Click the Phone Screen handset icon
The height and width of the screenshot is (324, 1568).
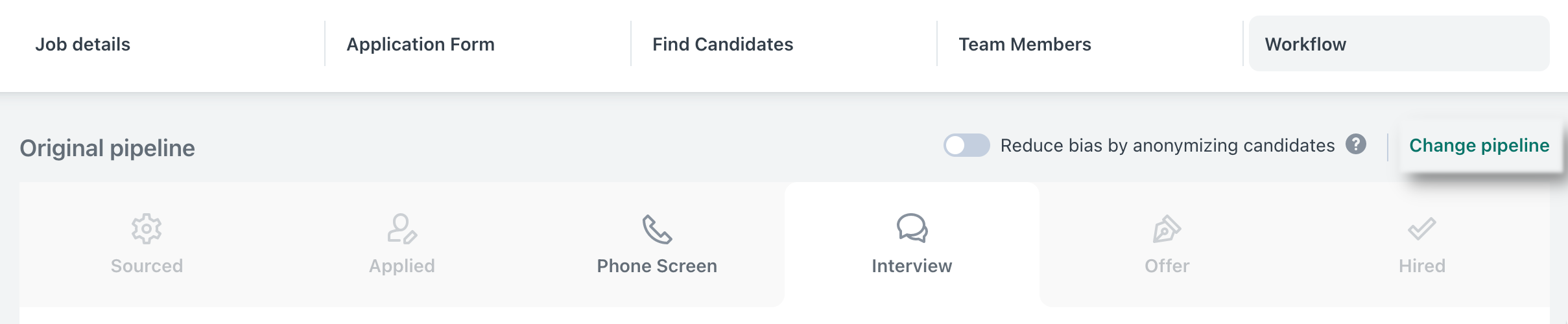657,229
